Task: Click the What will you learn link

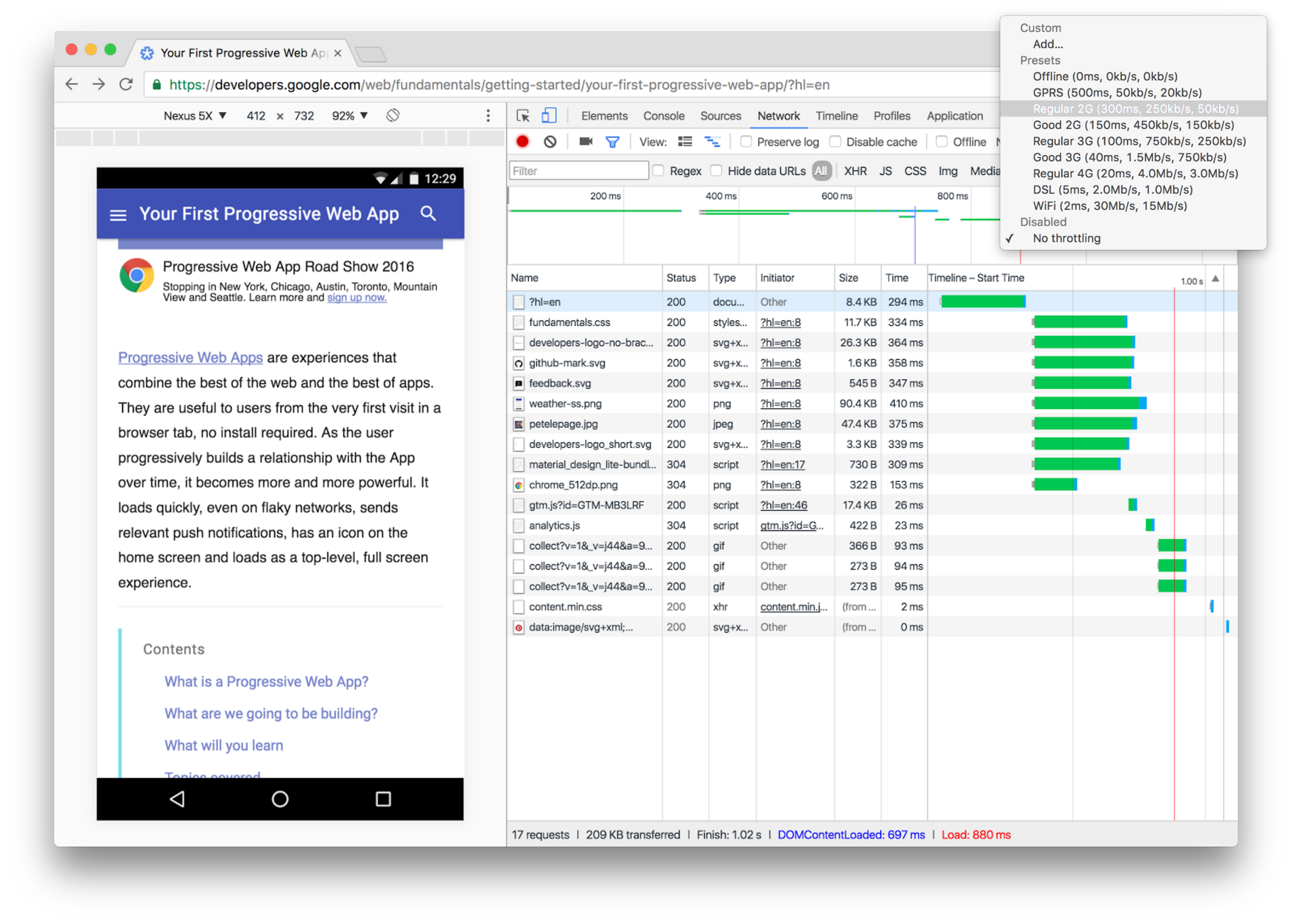Action: click(x=224, y=745)
